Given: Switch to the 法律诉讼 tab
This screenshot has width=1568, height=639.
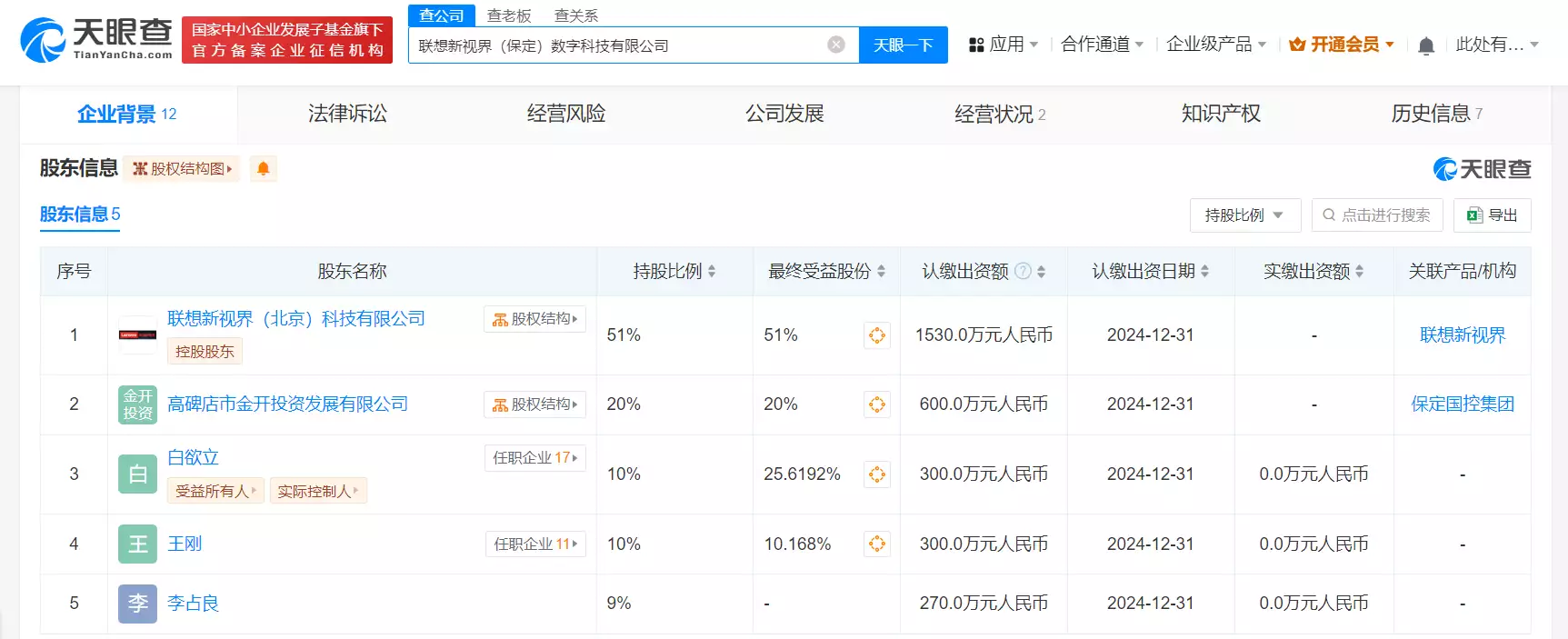Looking at the screenshot, I should (x=347, y=114).
